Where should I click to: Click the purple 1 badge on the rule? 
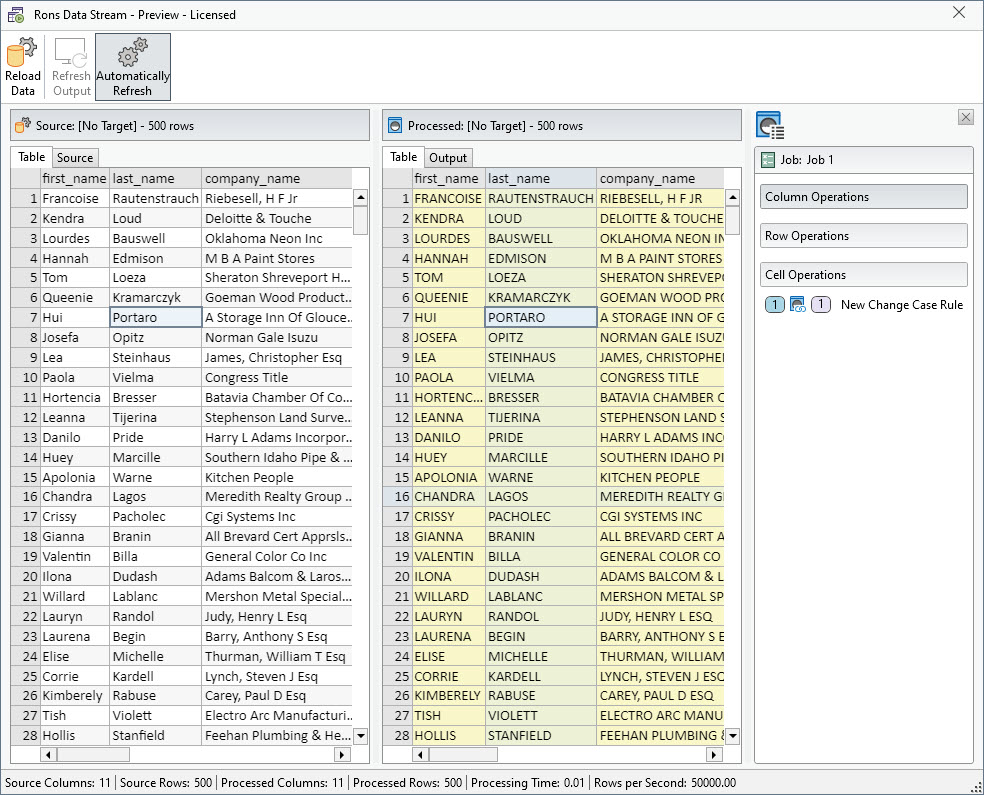pyautogui.click(x=820, y=305)
